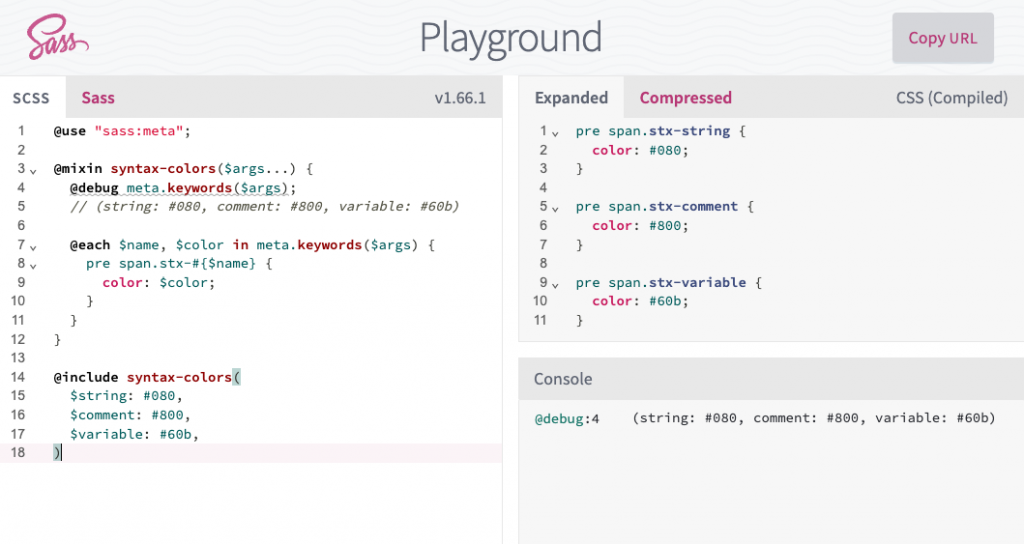This screenshot has height=544, width=1024.
Task: Click the console debug output map text
Action: (814, 418)
